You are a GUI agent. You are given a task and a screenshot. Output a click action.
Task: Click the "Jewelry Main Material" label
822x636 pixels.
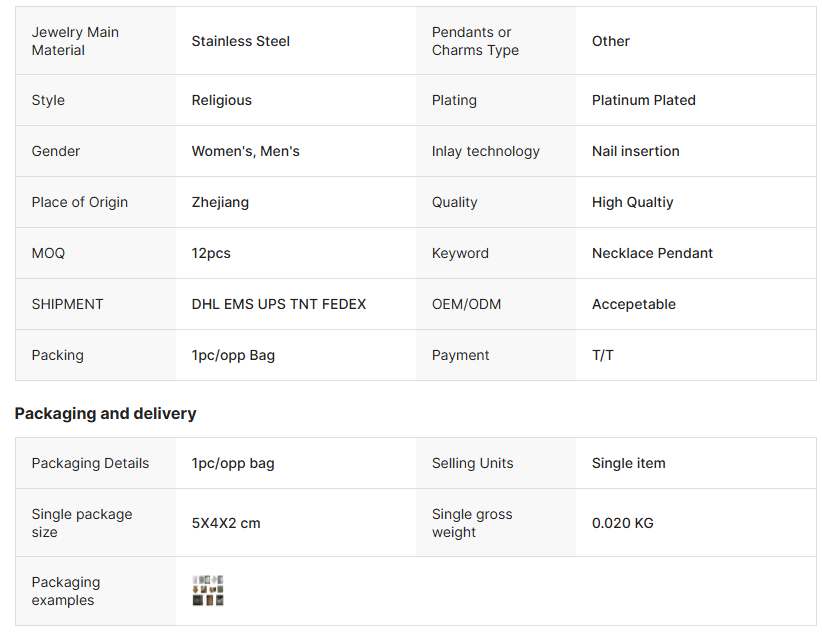pyautogui.click(x=75, y=41)
